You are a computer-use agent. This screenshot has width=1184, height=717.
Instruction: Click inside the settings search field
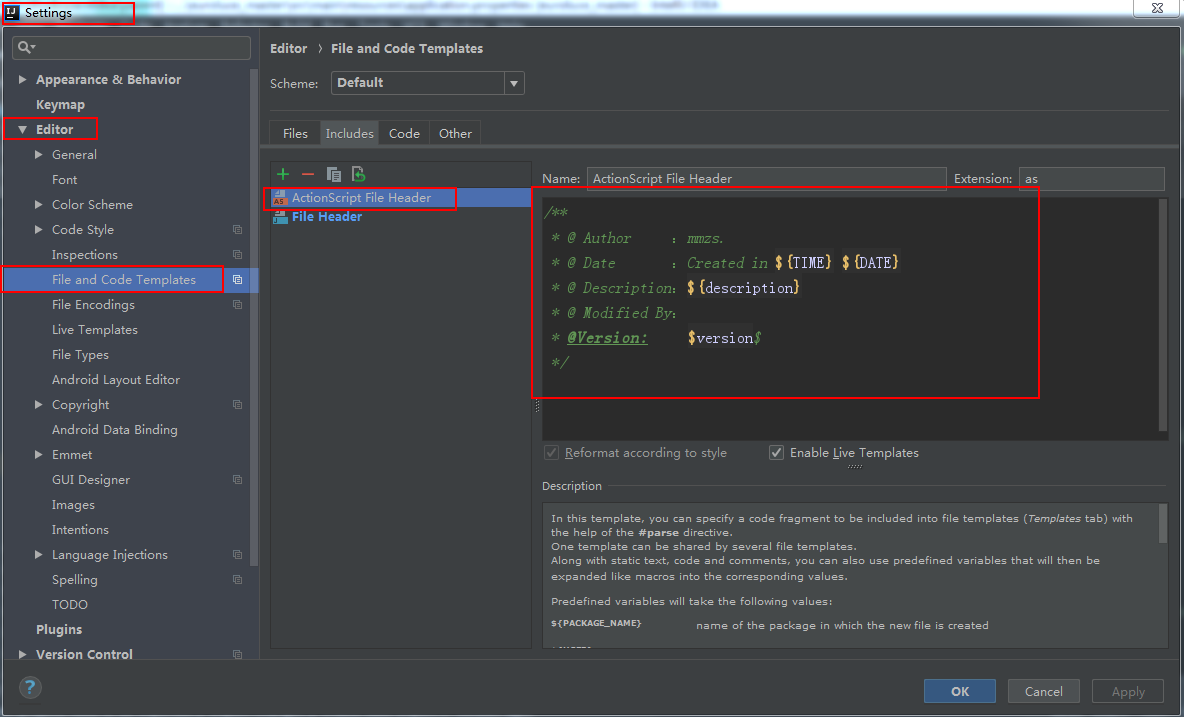[130, 47]
